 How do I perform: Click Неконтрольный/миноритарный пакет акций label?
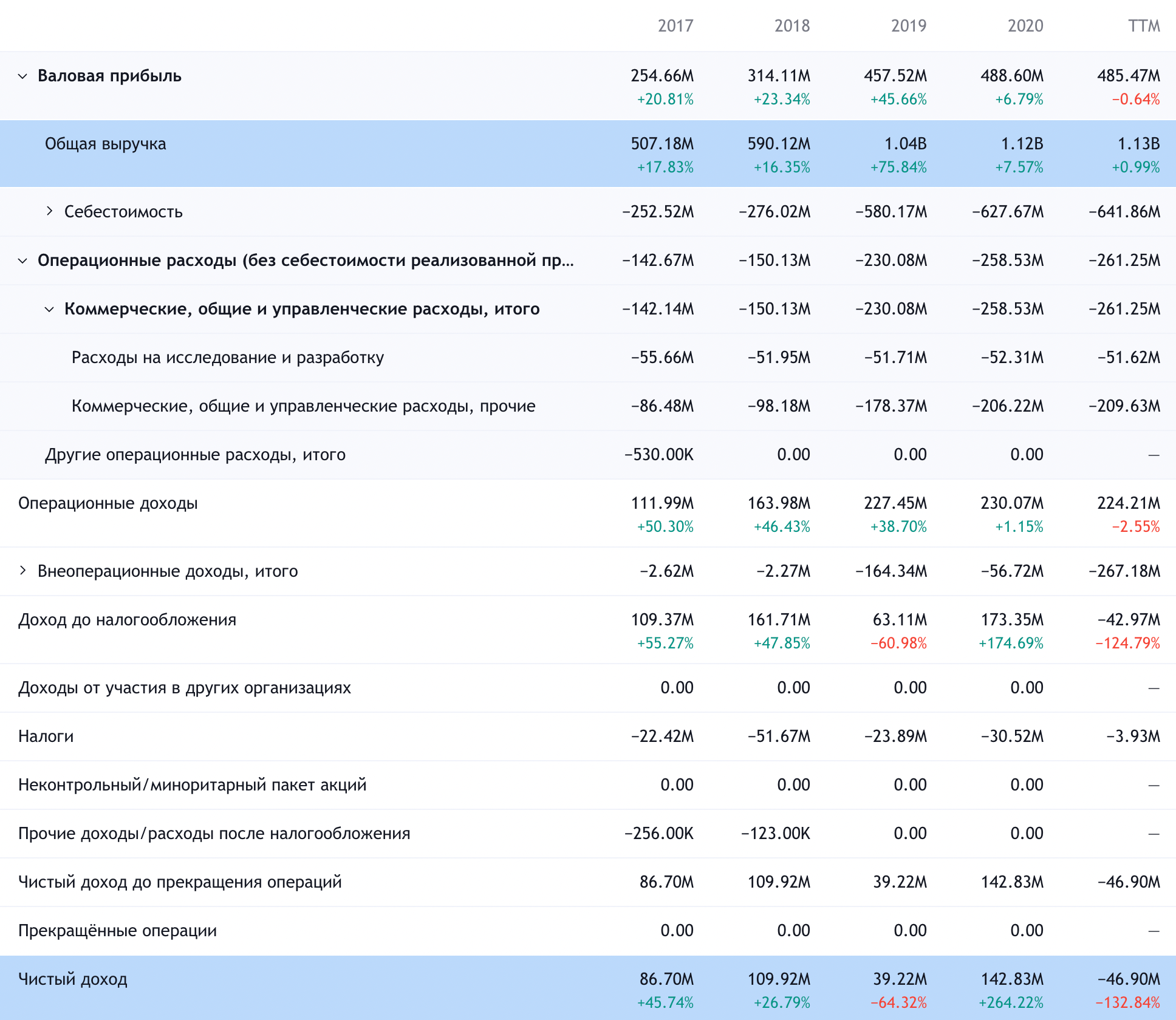(193, 785)
